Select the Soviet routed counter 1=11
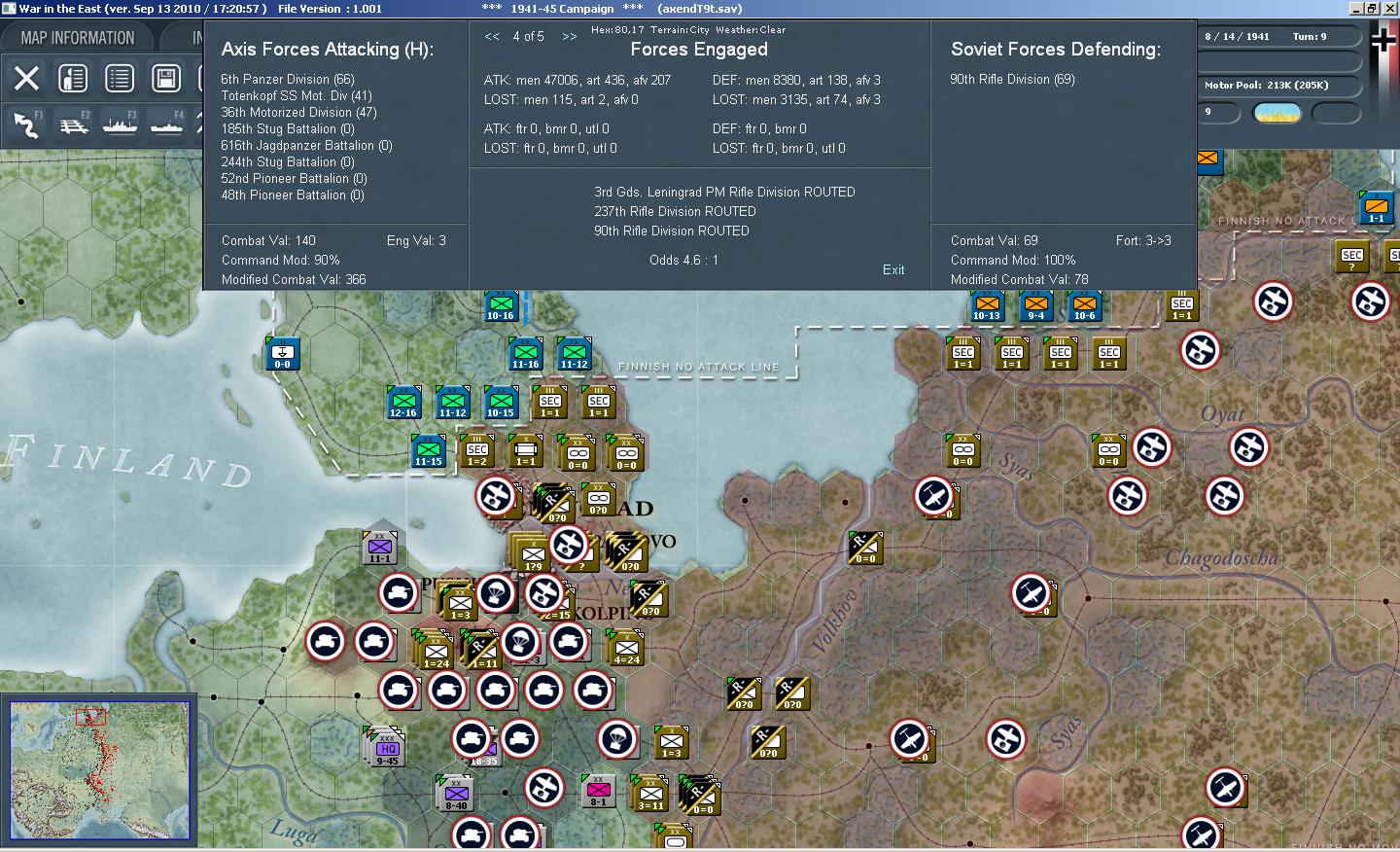Viewport: 1400px width, 852px height. (483, 652)
